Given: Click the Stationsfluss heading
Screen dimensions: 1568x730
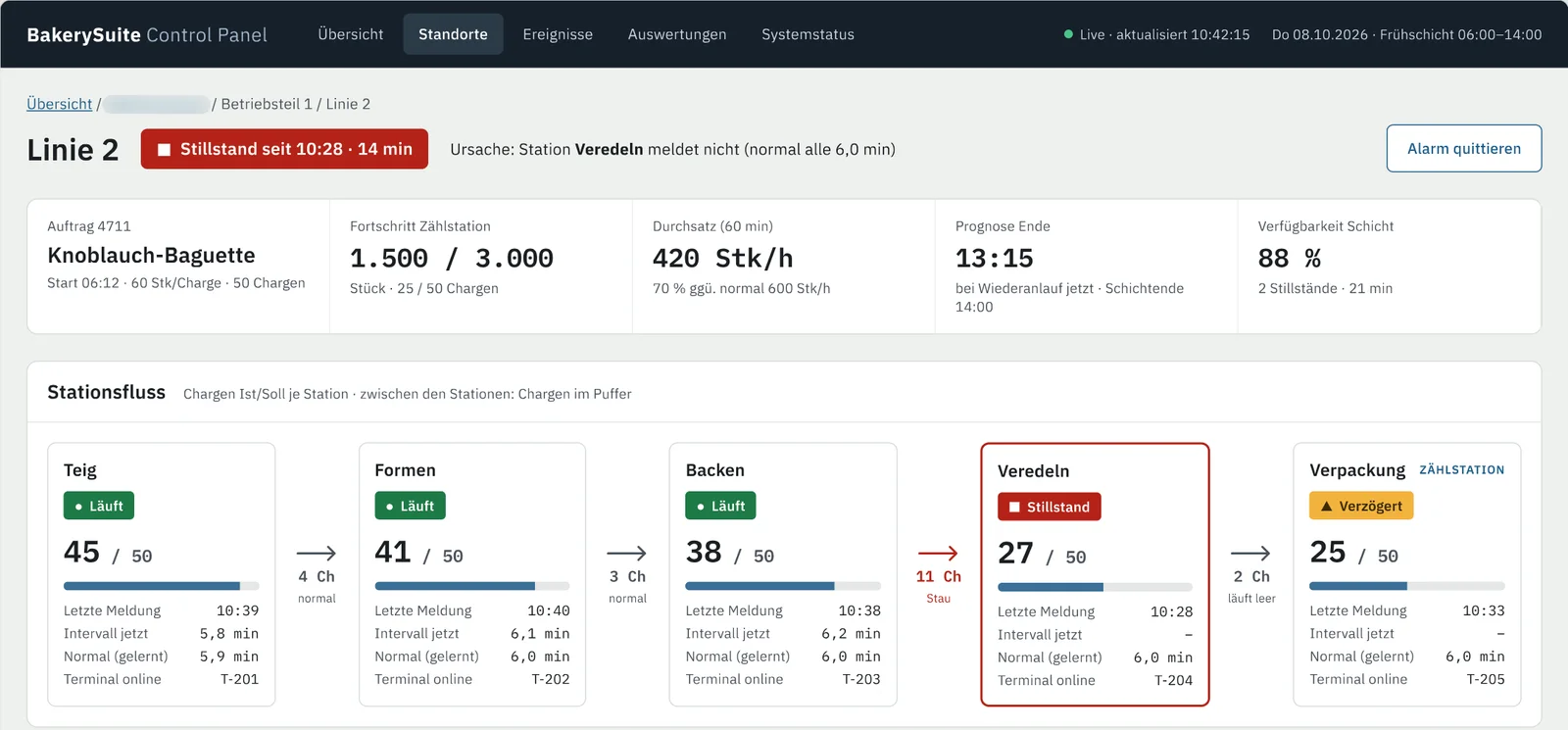Looking at the screenshot, I should click(x=106, y=392).
